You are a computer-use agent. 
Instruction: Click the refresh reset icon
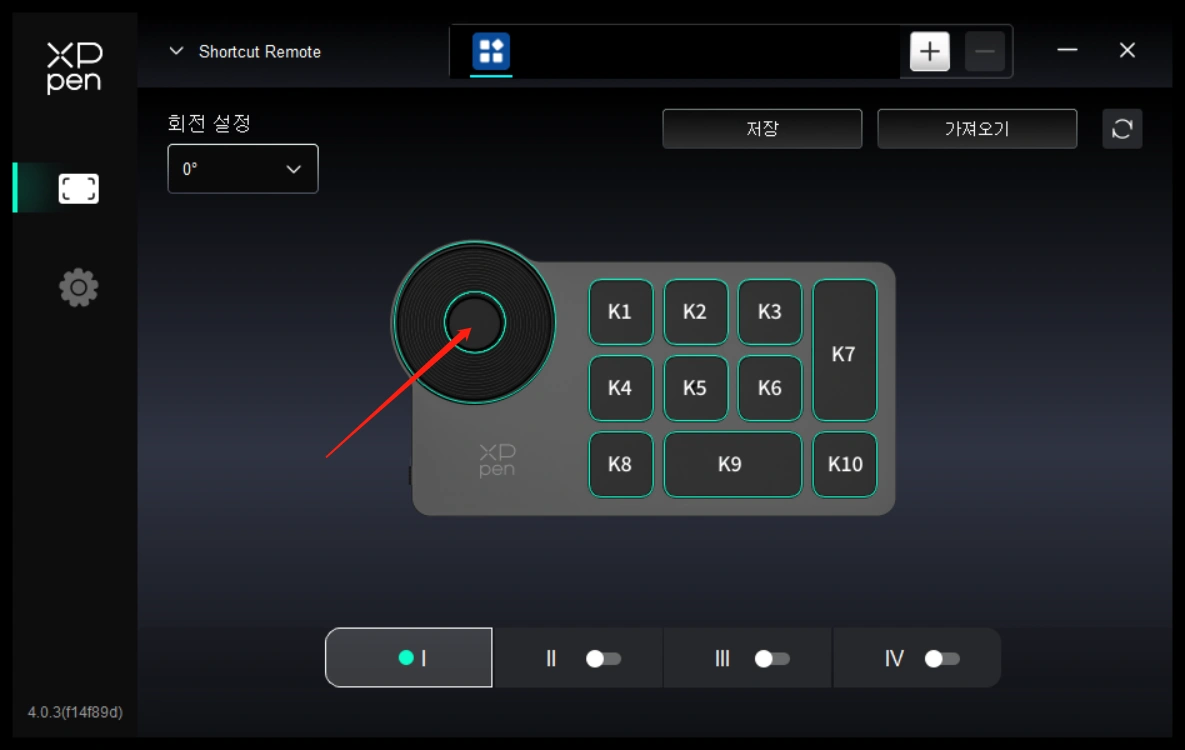point(1122,129)
